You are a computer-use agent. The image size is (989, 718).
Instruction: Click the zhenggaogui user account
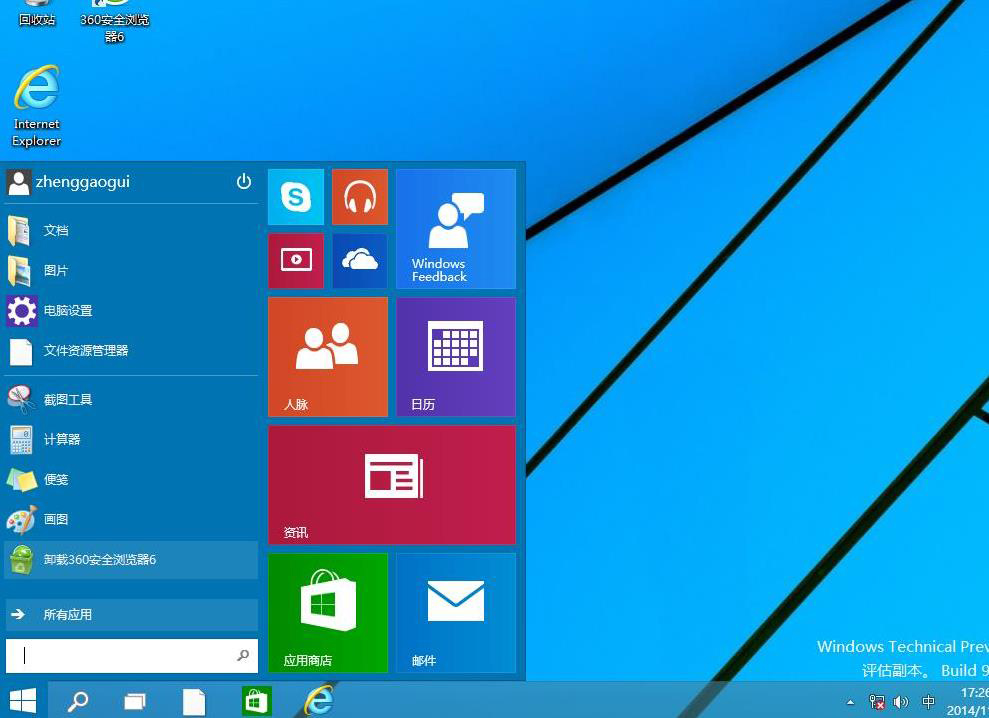point(68,182)
